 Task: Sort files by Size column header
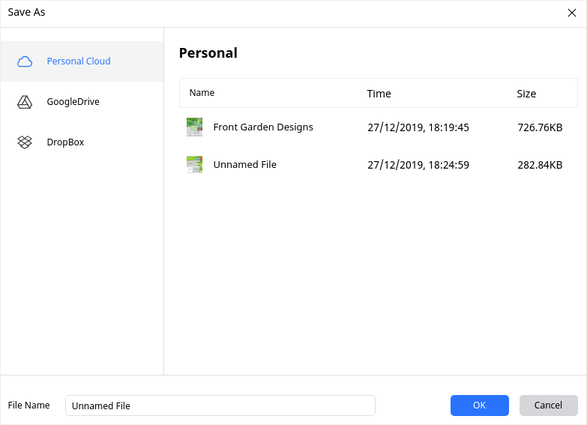(526, 94)
